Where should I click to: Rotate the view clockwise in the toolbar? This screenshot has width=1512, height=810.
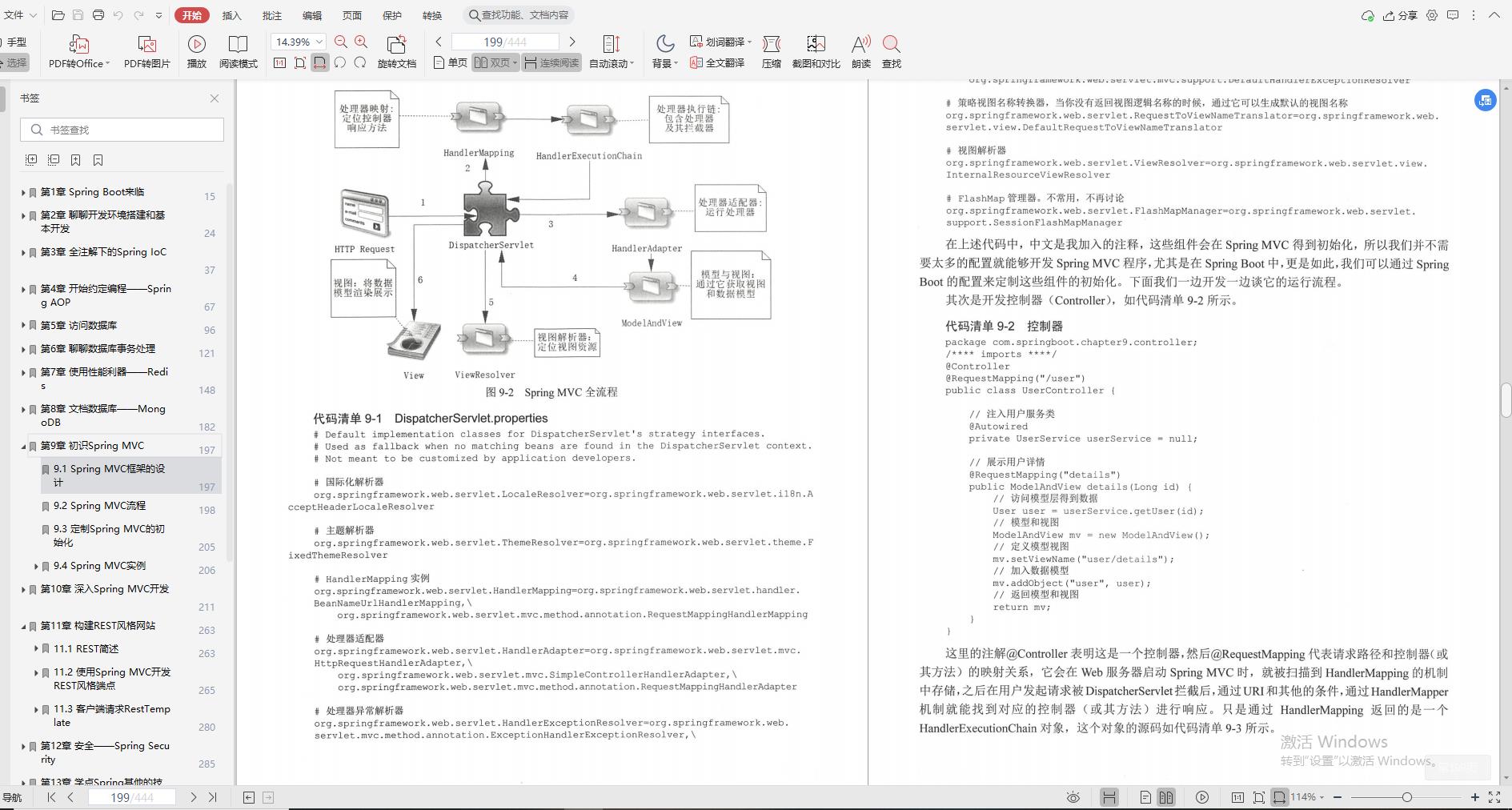click(360, 63)
